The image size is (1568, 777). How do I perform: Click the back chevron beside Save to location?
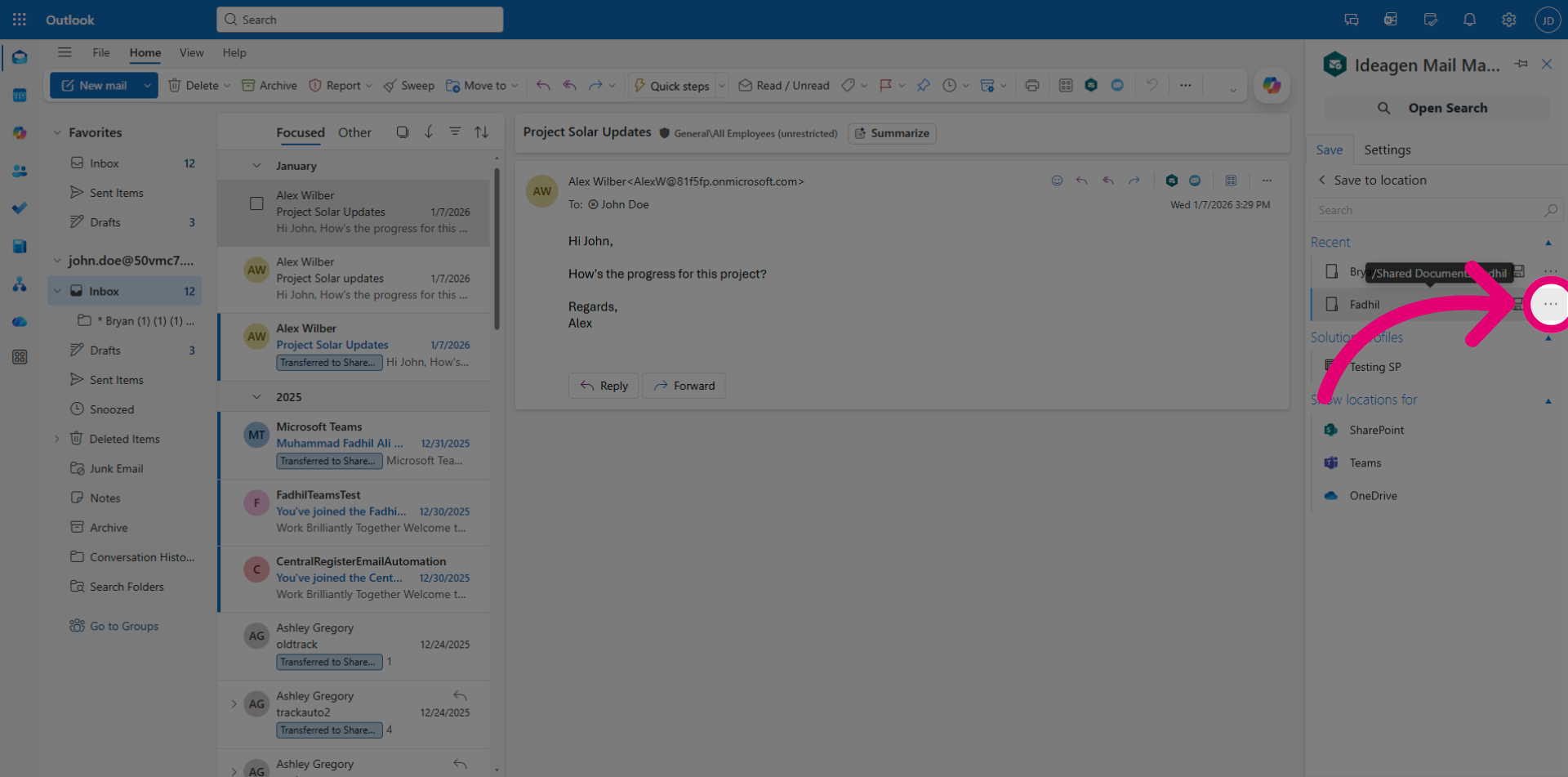pyautogui.click(x=1321, y=180)
